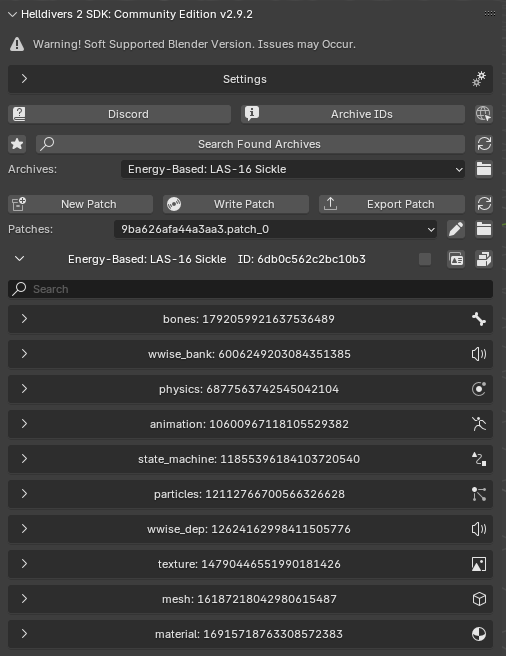Image resolution: width=506 pixels, height=656 pixels.
Task: Click 'material: 16915718763308572383' label
Action: [x=249, y=634]
